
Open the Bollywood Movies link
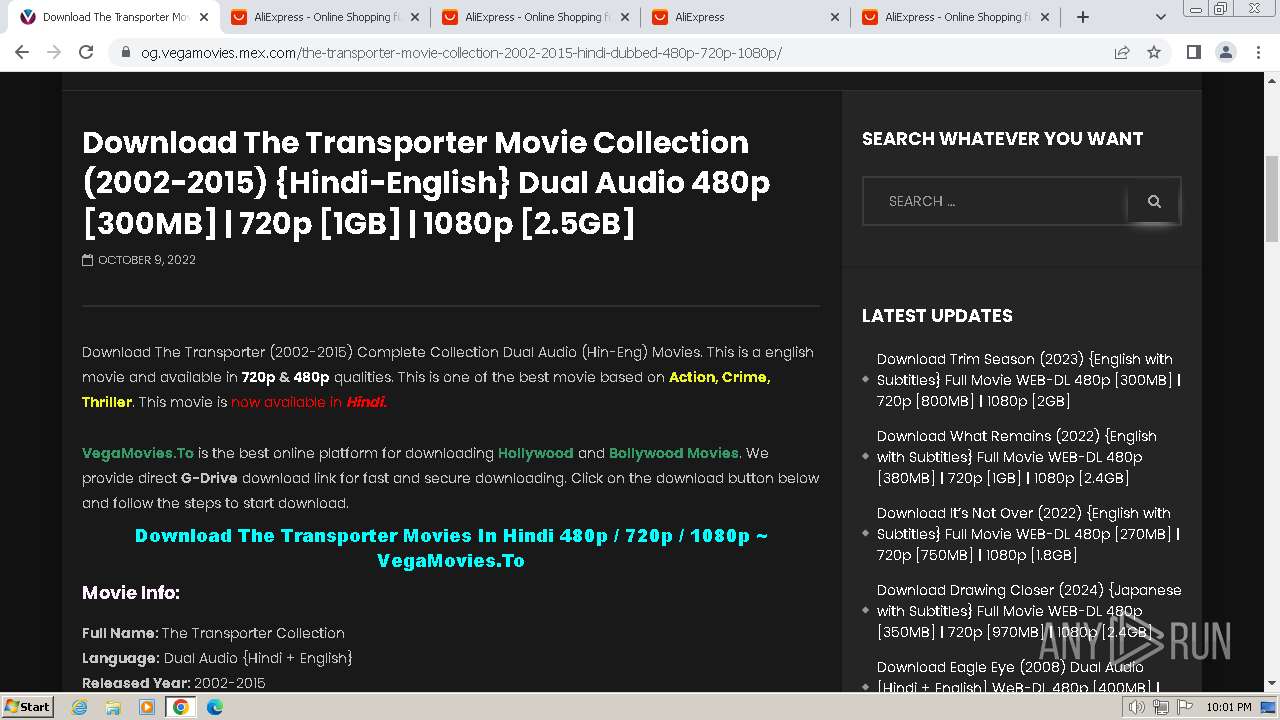pyautogui.click(x=674, y=453)
